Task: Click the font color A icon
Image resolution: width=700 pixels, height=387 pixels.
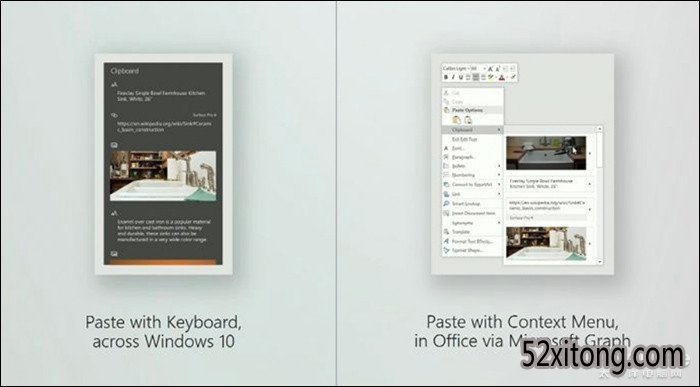Action: [502, 77]
